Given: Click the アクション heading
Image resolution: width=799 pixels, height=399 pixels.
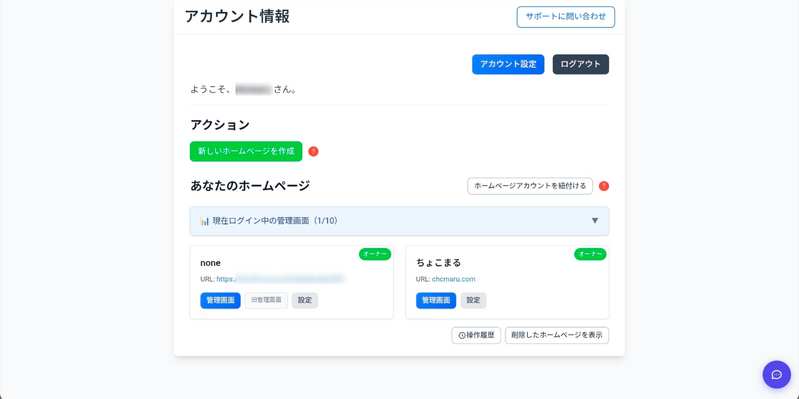Looking at the screenshot, I should [220, 124].
